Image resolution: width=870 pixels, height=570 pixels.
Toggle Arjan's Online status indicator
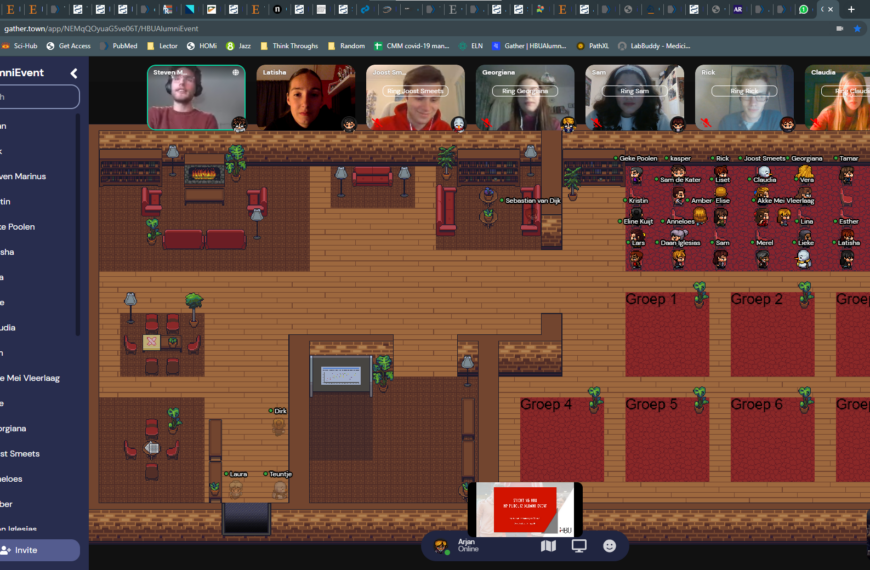(x=468, y=549)
